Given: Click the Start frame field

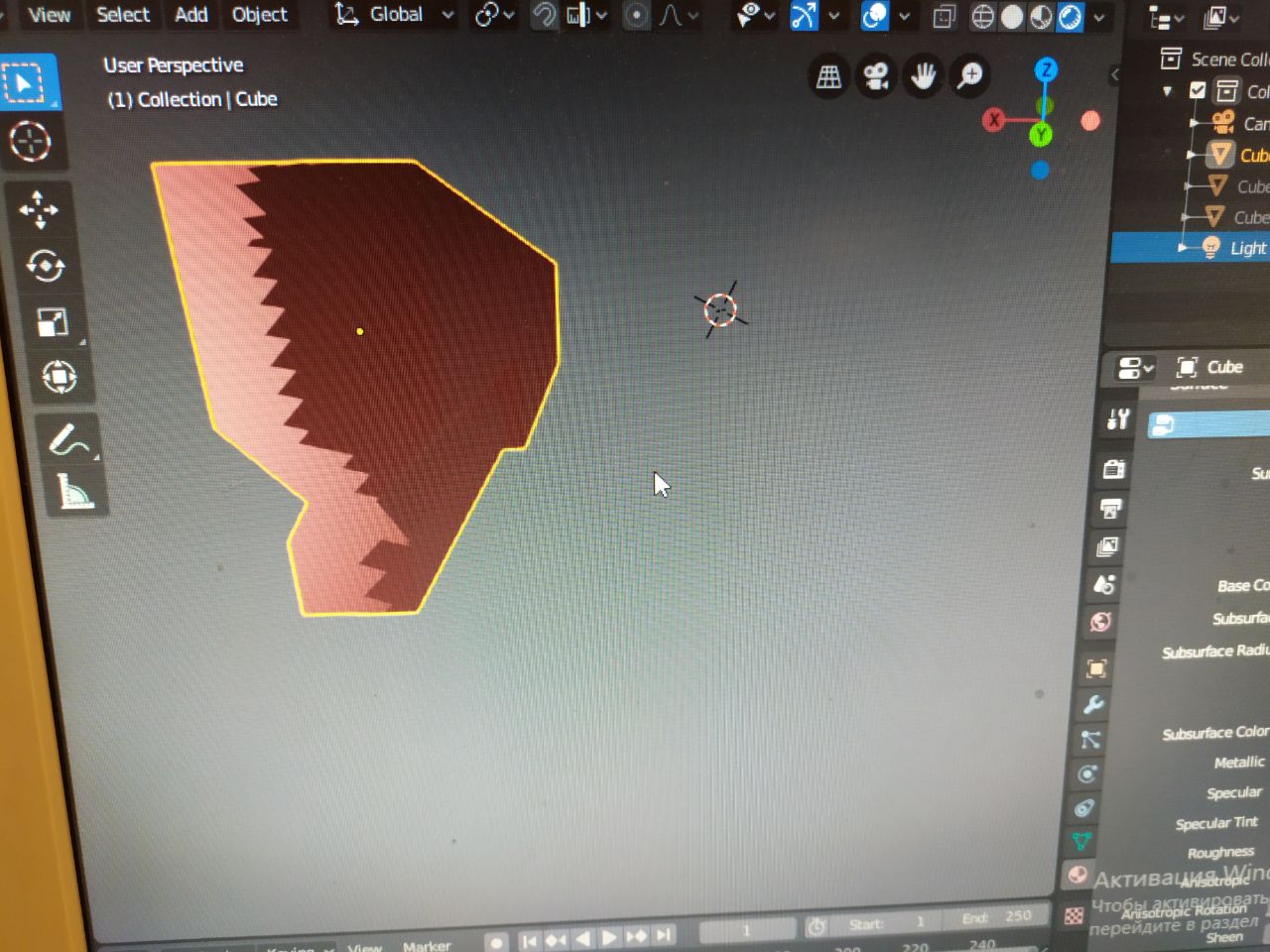Looking at the screenshot, I should pos(886,923).
